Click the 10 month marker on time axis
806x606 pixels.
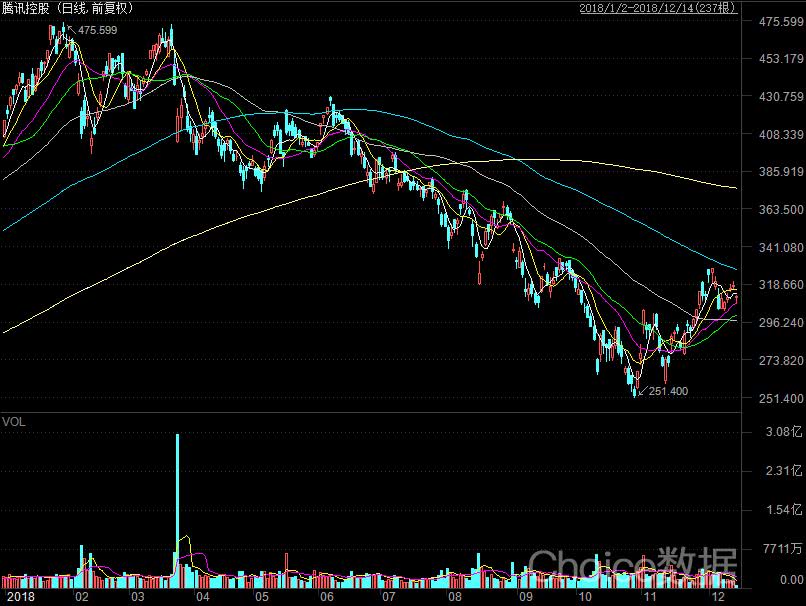tap(585, 597)
